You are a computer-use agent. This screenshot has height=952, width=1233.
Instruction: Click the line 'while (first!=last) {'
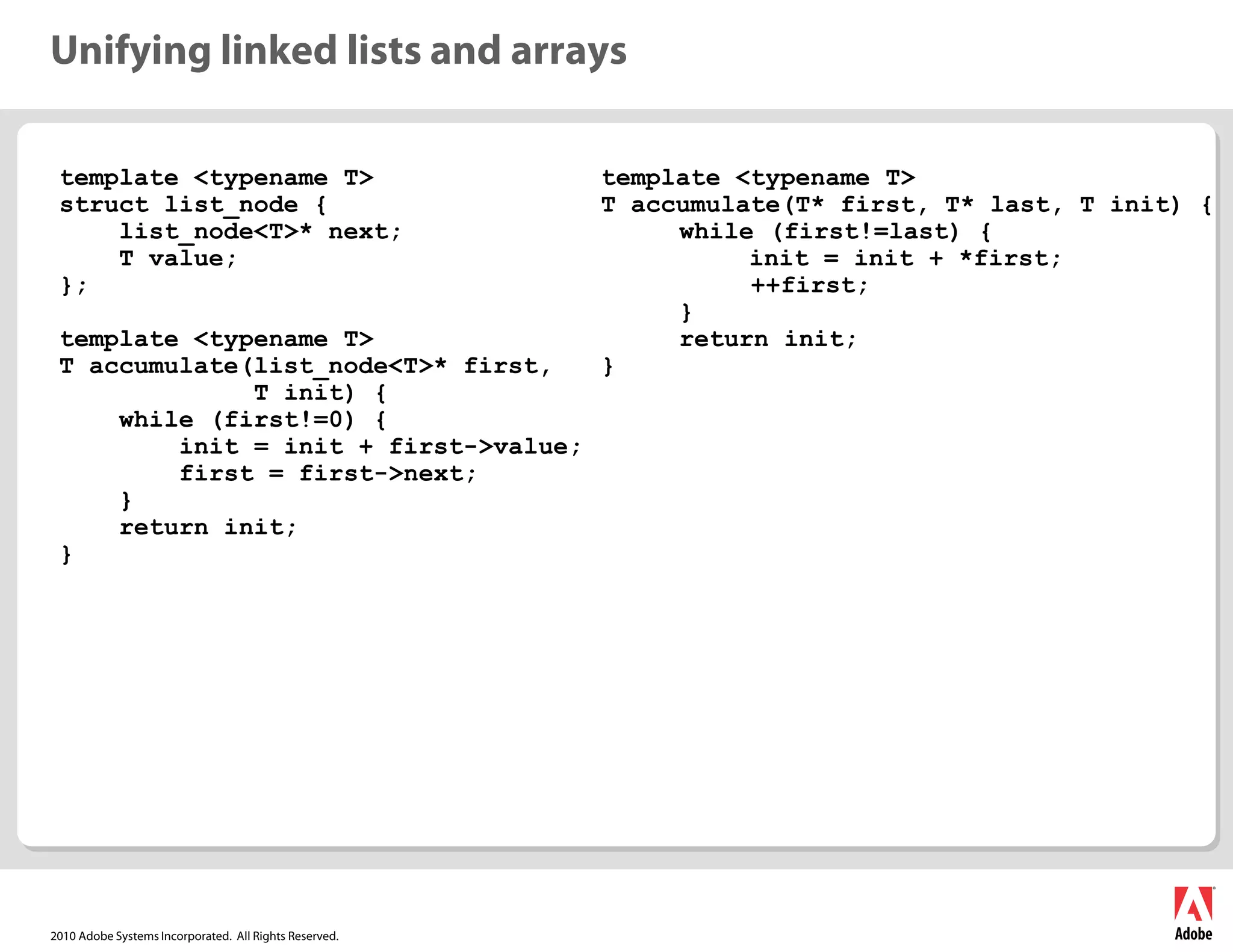[x=835, y=232]
